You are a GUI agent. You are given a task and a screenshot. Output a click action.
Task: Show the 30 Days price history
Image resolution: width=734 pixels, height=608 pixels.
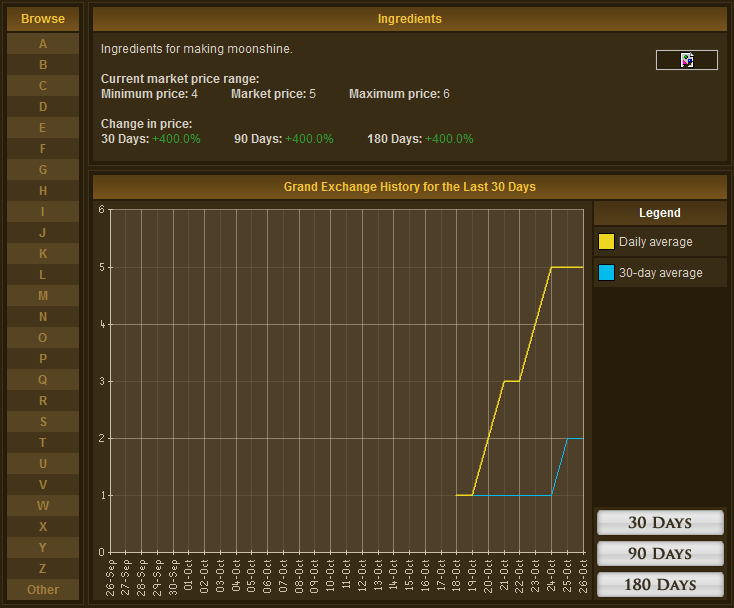[x=660, y=522]
